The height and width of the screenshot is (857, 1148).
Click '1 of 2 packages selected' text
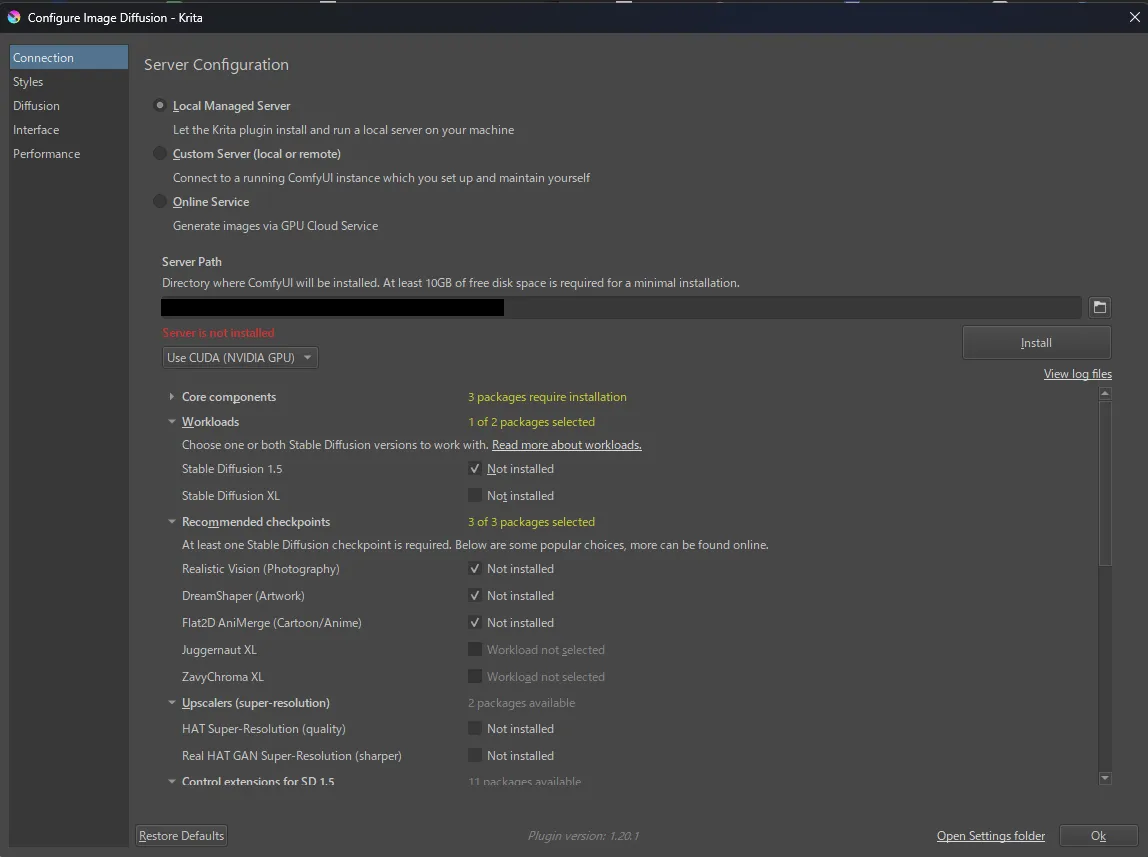coord(532,422)
